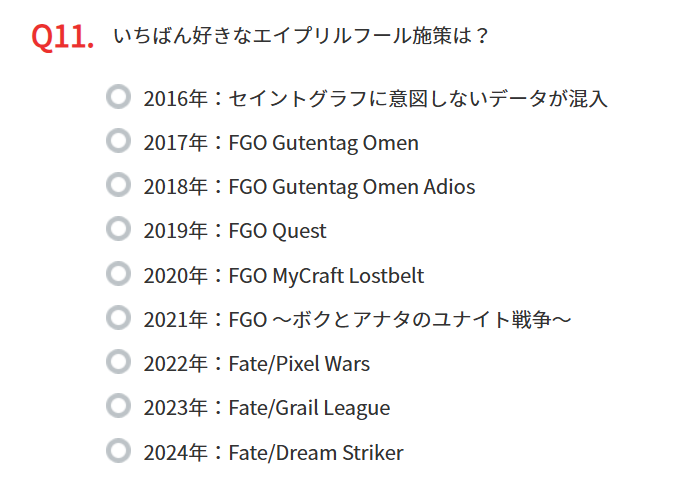The height and width of the screenshot is (494, 675).
Task: Choose the 2020年 radio button circle
Action: click(118, 274)
